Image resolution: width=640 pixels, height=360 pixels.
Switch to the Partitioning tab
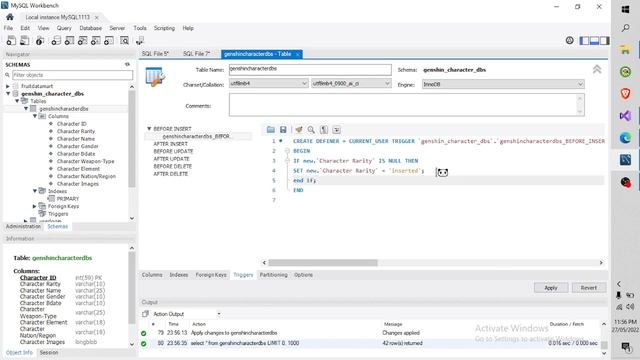click(273, 275)
